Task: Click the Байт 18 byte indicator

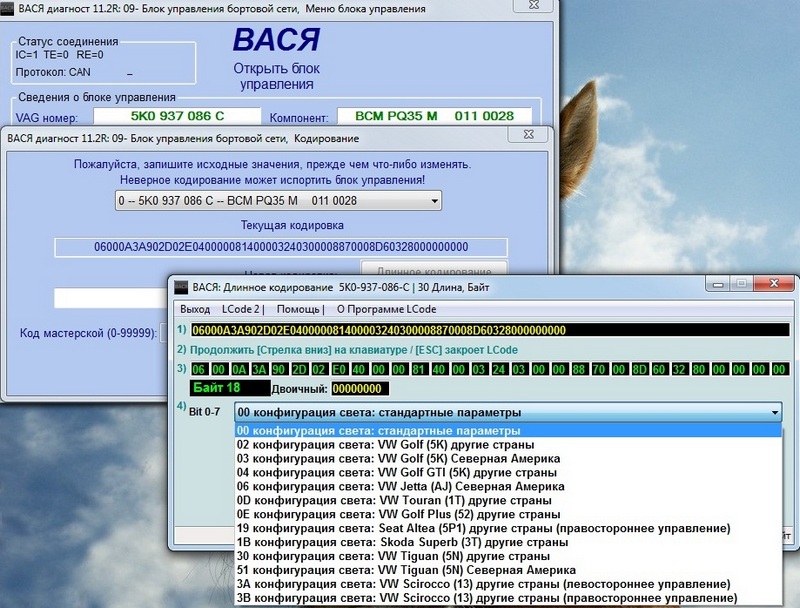Action: click(230, 388)
